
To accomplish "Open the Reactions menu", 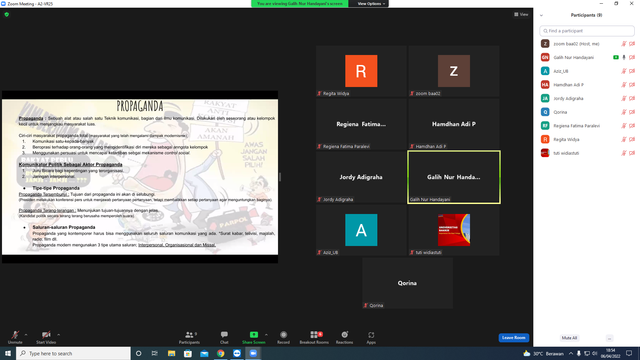I will [x=344, y=337].
